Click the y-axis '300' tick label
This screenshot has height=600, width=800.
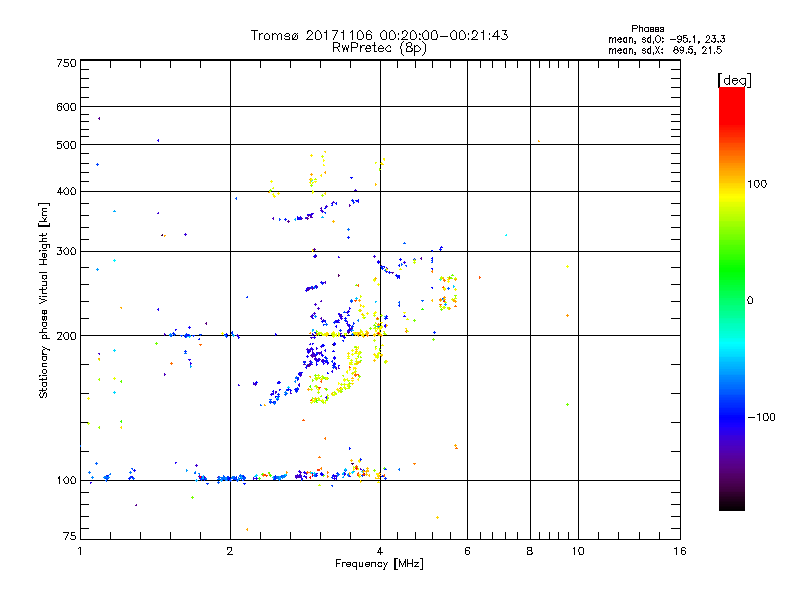coord(67,251)
